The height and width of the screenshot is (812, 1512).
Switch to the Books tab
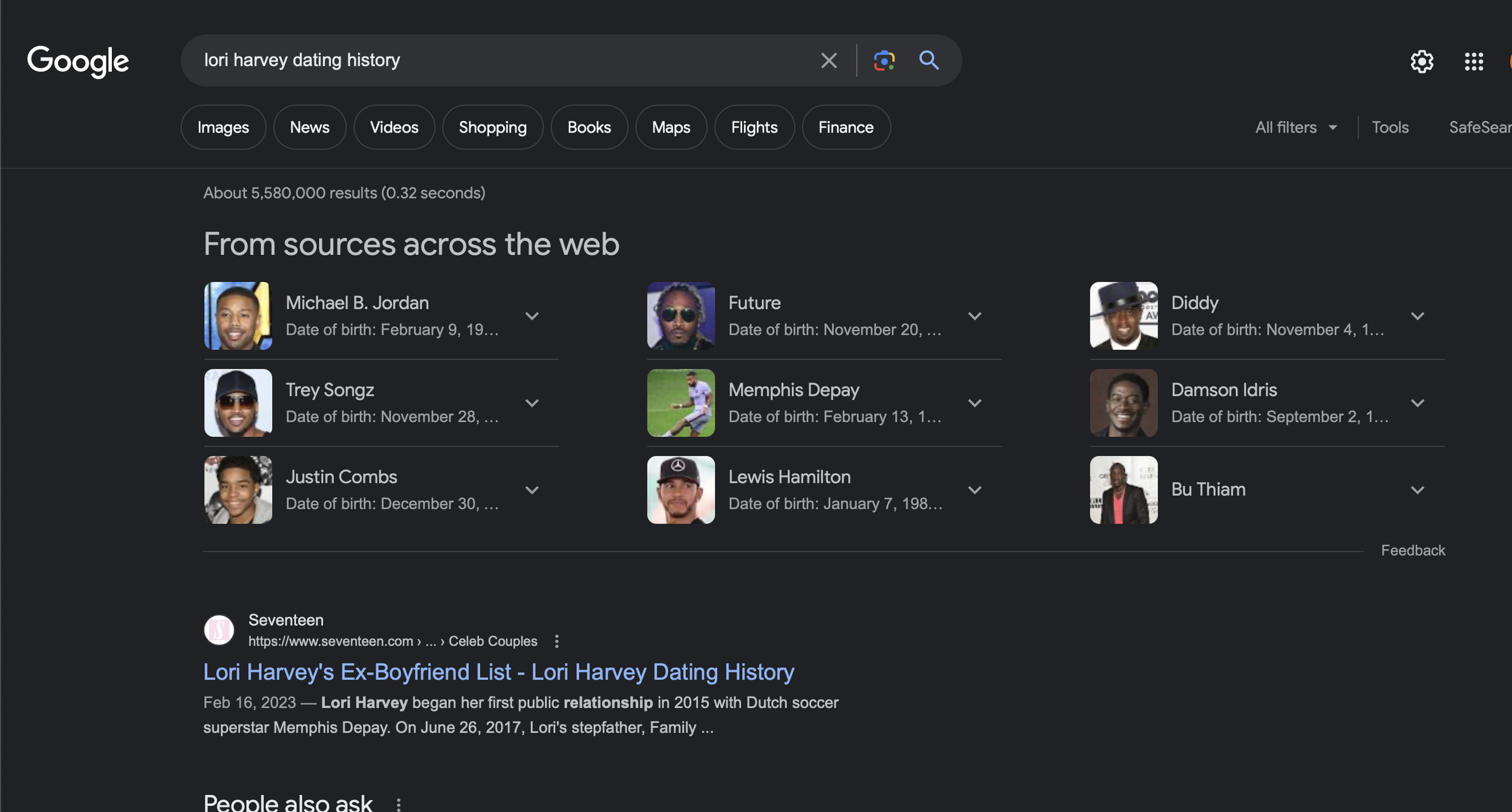(x=589, y=127)
